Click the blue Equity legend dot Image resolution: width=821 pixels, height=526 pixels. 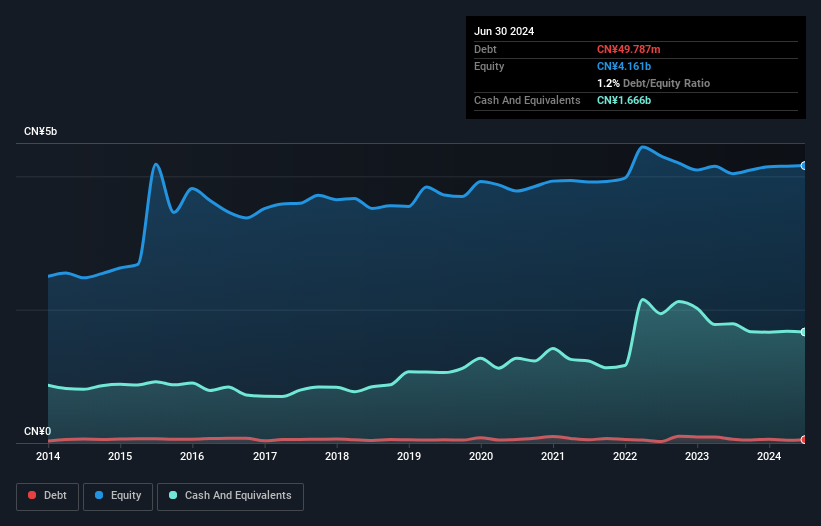pos(99,495)
